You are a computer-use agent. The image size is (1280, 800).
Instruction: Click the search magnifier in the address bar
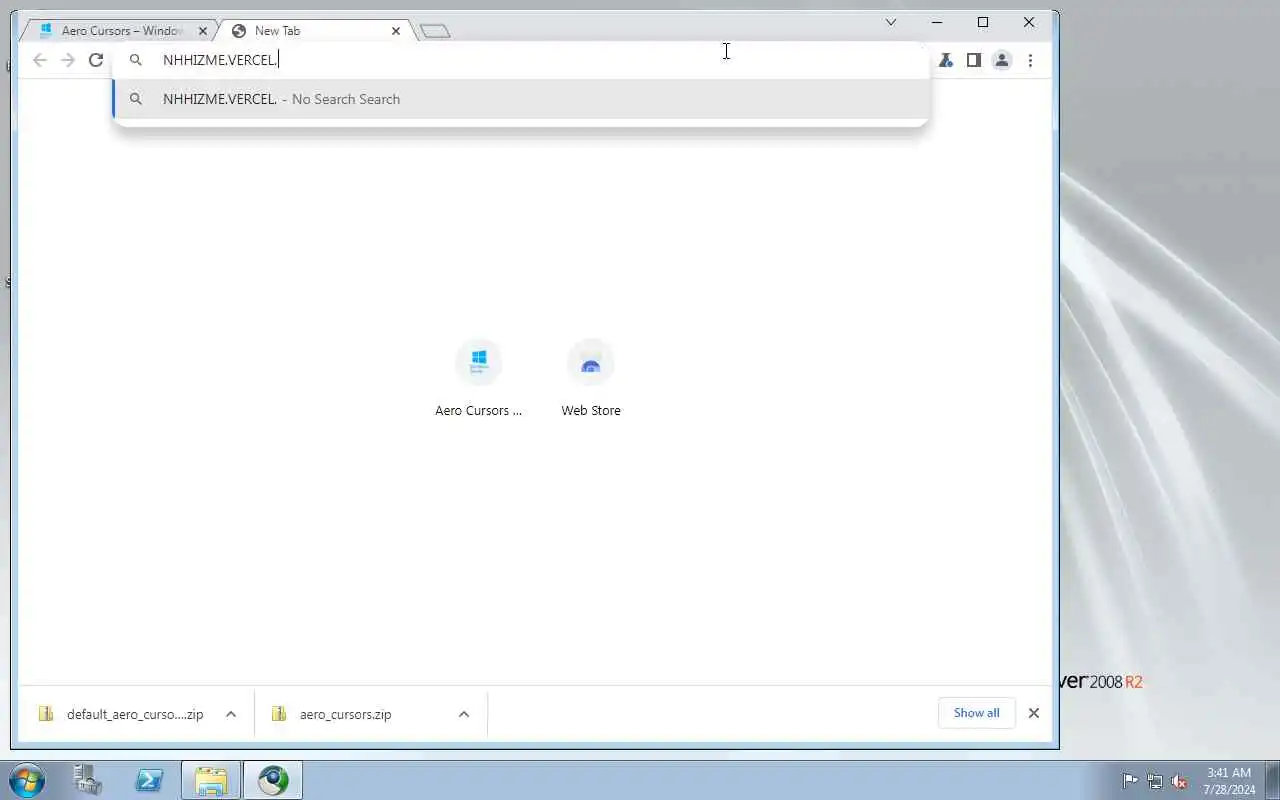tap(136, 60)
